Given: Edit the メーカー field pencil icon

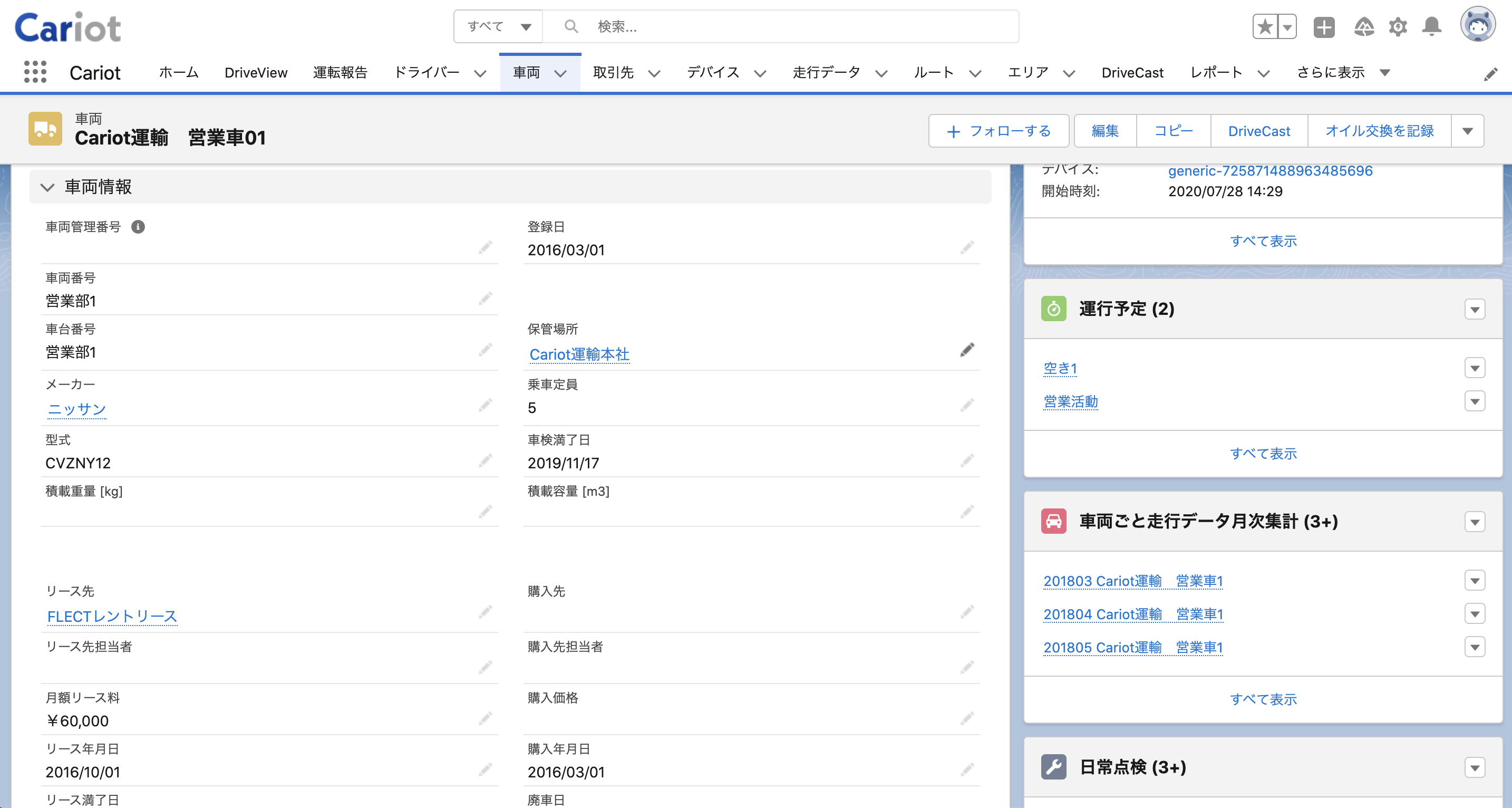Looking at the screenshot, I should click(485, 405).
